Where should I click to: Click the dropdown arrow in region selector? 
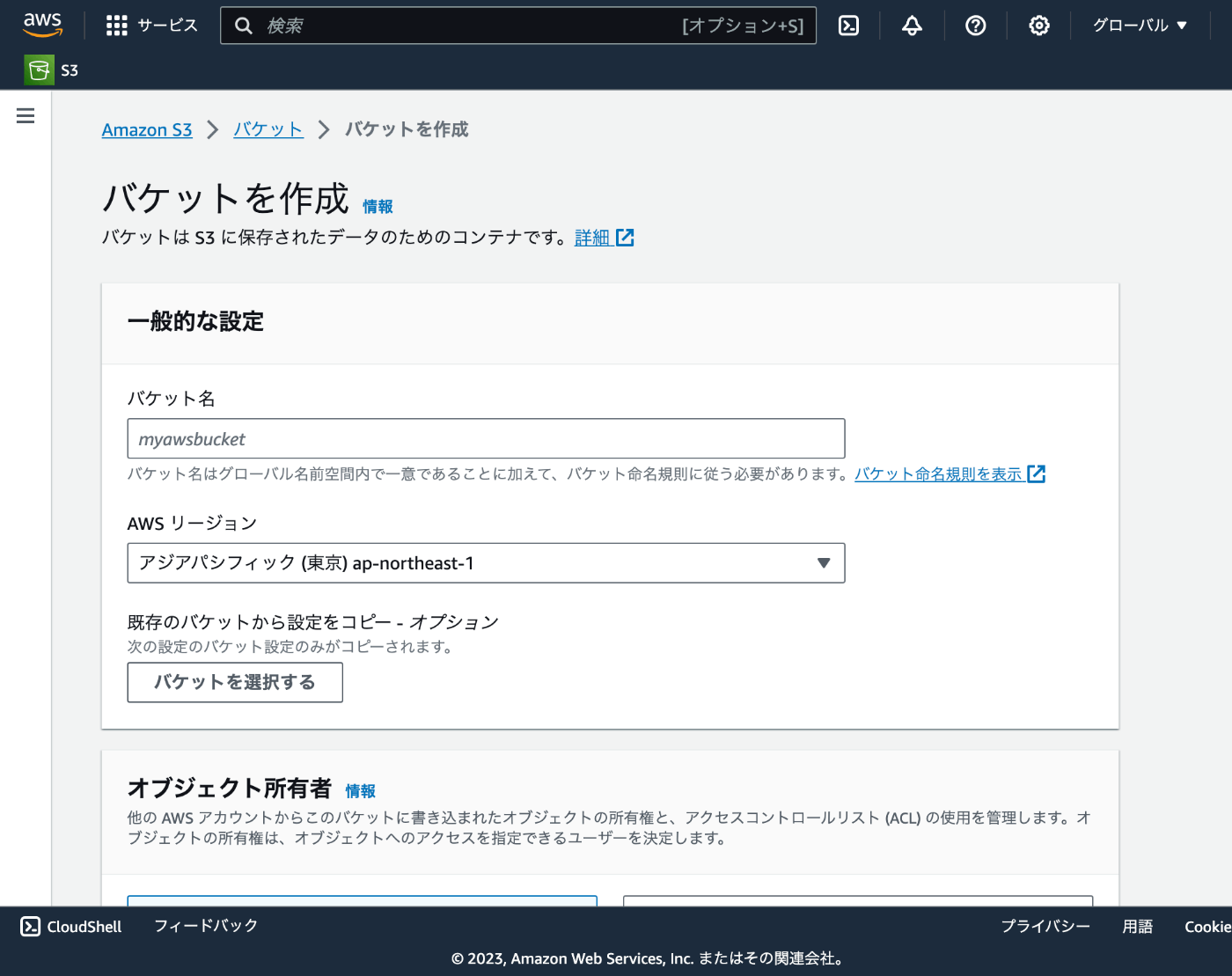coord(824,563)
